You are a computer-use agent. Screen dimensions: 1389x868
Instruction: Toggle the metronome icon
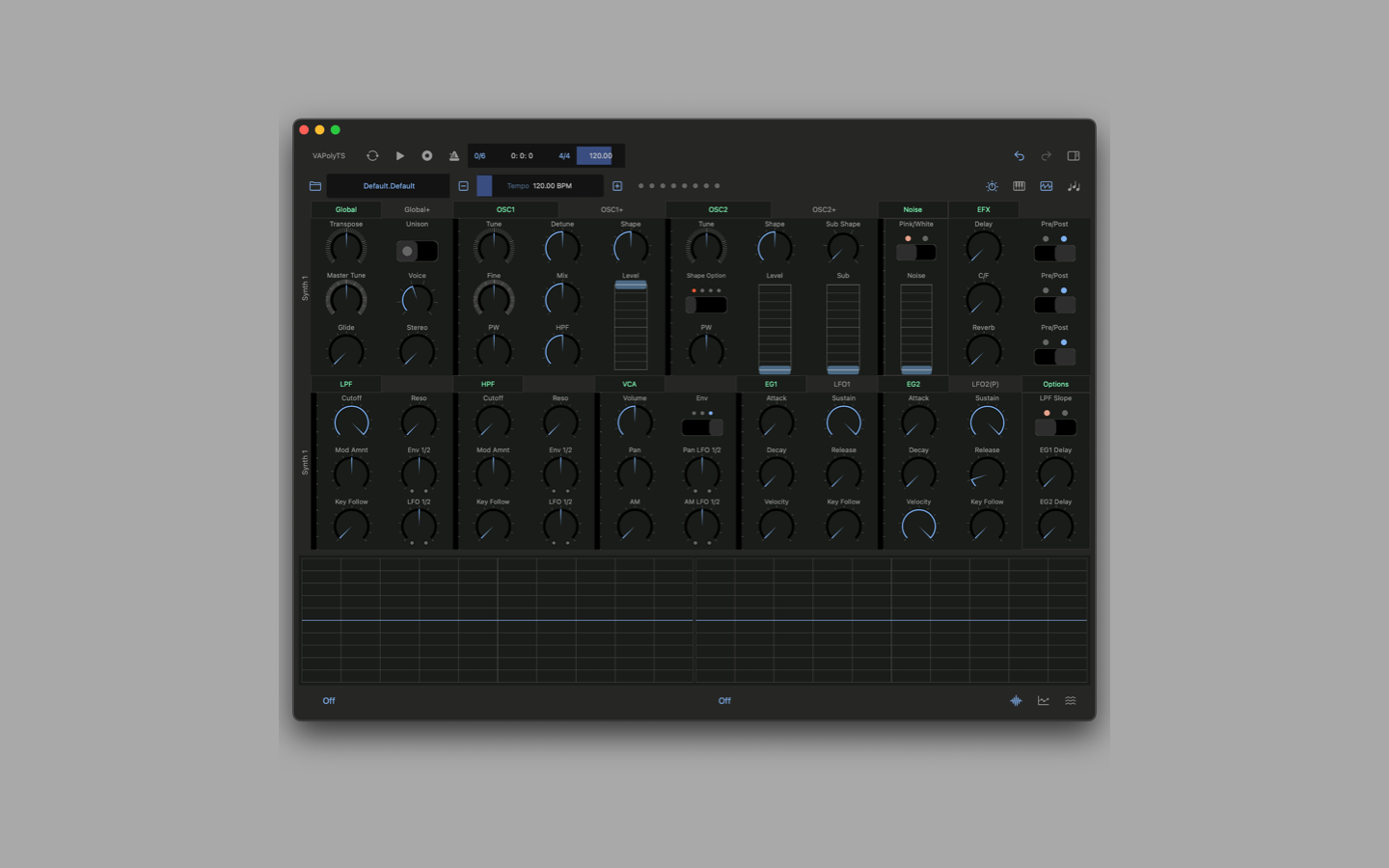click(x=454, y=155)
